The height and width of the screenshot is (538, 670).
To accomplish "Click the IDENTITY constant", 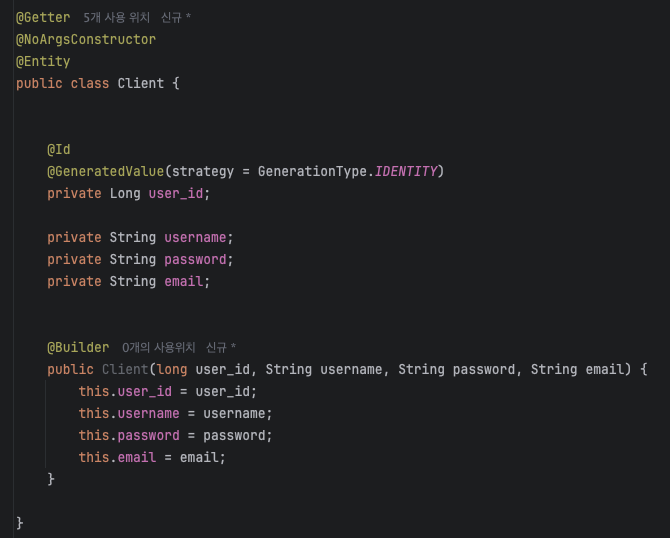I will coord(406,171).
